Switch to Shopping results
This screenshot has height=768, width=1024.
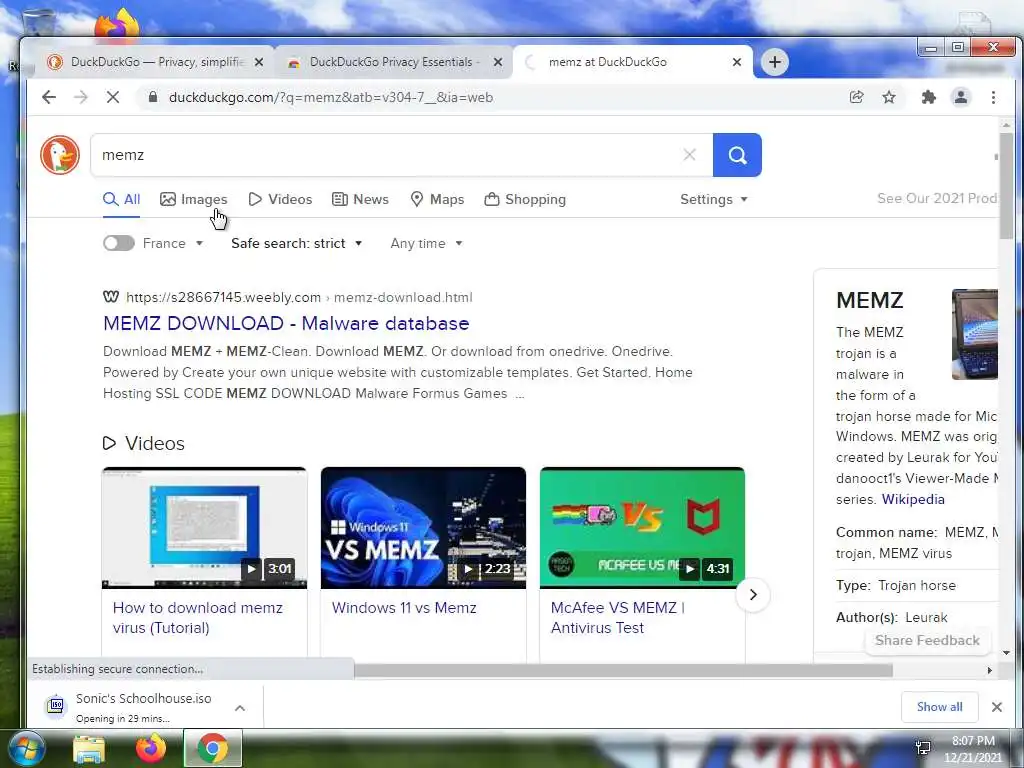tap(525, 199)
